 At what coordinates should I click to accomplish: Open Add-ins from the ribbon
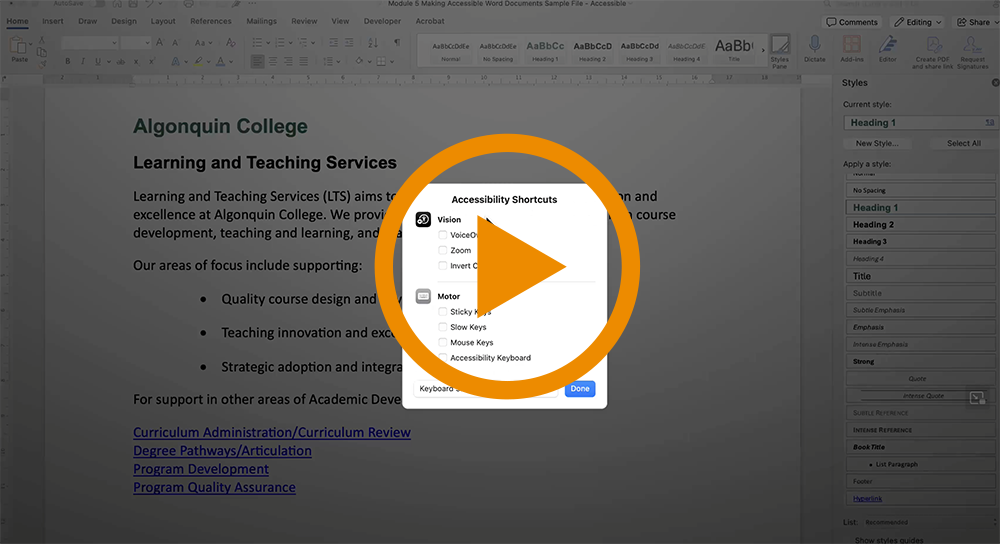852,46
